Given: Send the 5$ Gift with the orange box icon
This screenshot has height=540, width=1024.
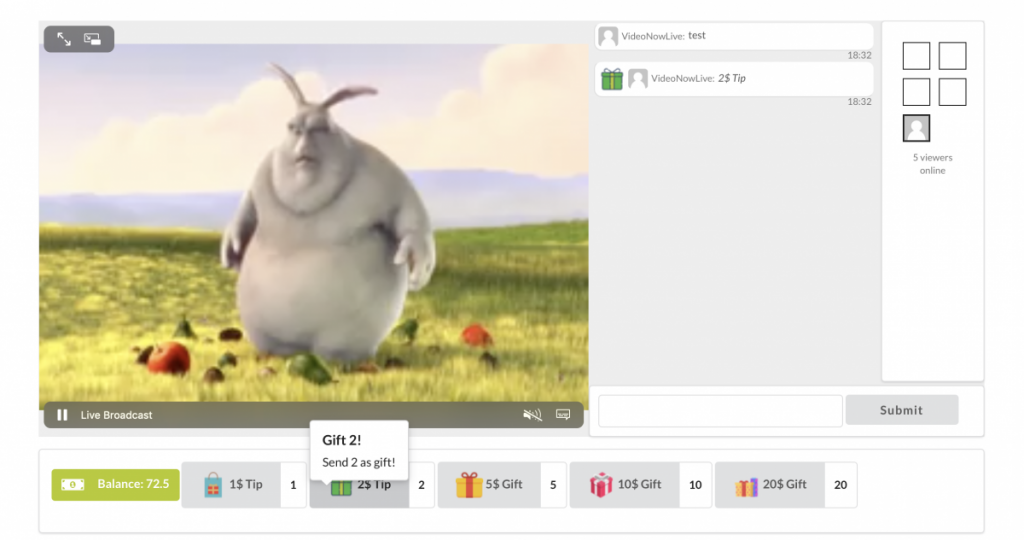Looking at the screenshot, I should pos(489,484).
